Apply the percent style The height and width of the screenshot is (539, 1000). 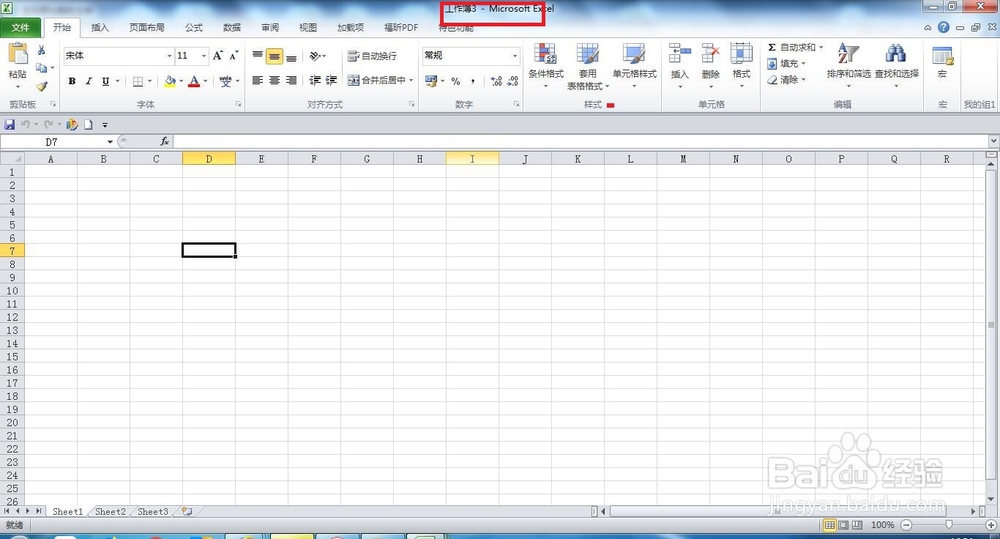click(455, 81)
